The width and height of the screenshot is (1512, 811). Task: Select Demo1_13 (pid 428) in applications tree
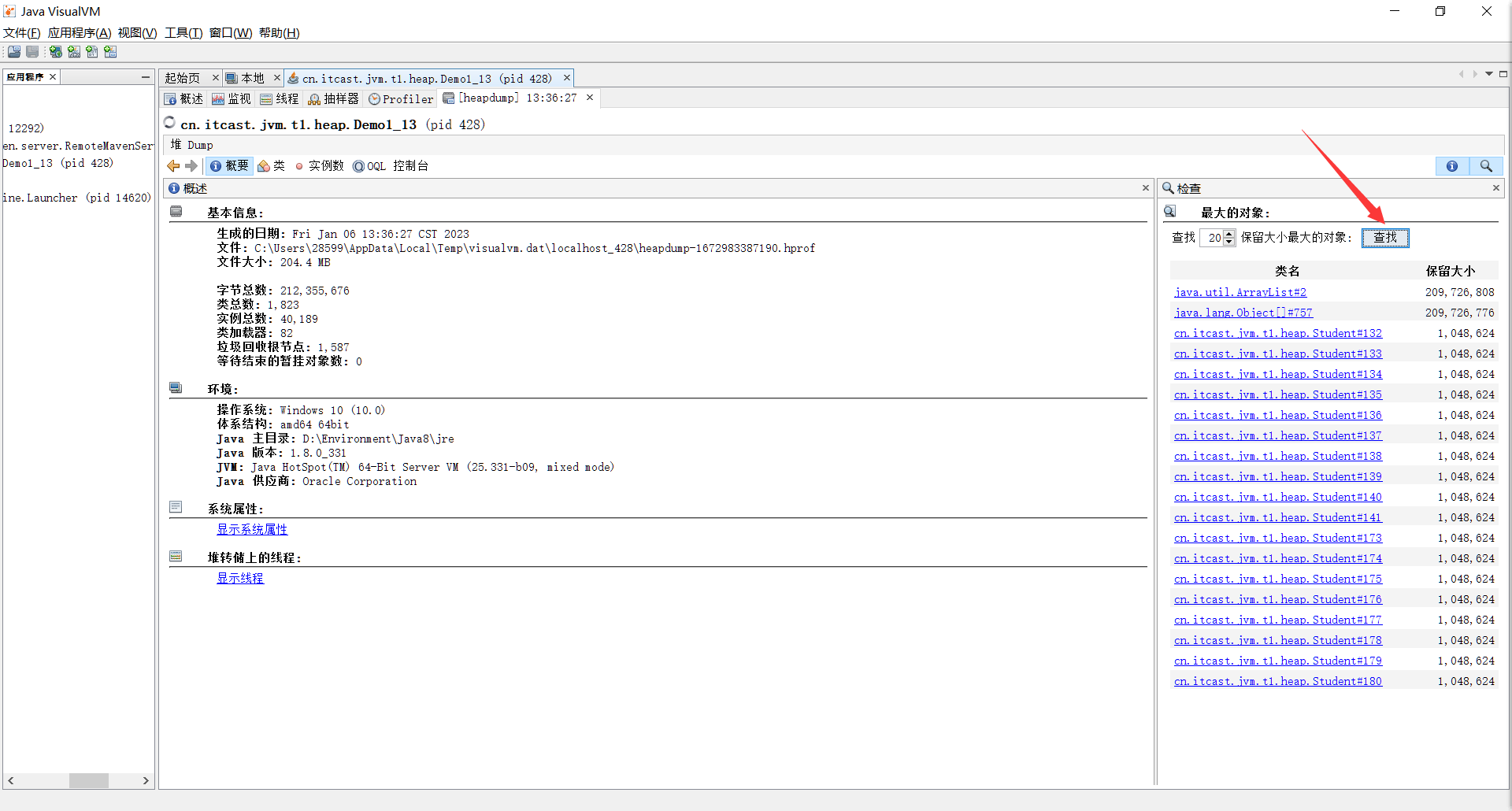click(x=58, y=164)
